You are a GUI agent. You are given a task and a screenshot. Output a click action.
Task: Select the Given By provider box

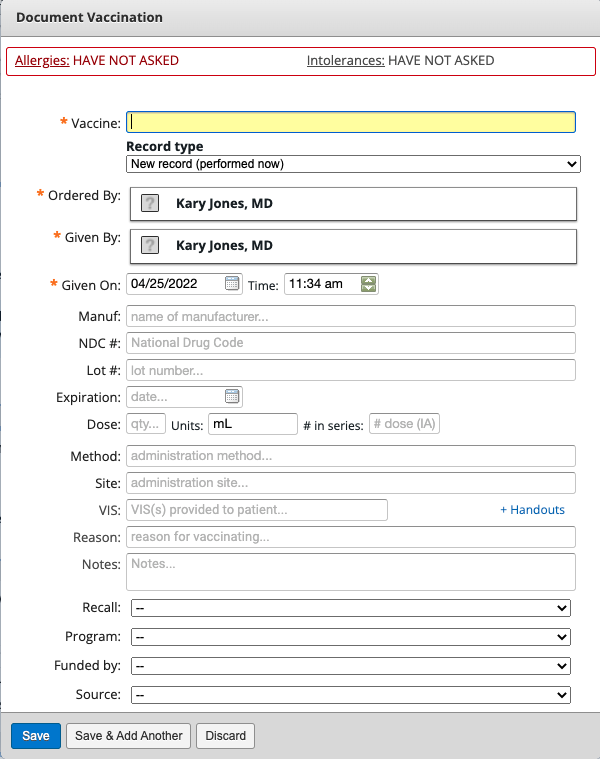coord(353,246)
